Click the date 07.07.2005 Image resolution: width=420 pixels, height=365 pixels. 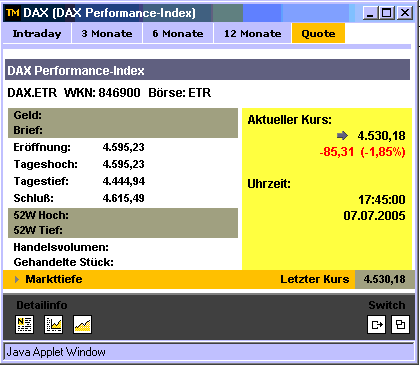pos(374,216)
